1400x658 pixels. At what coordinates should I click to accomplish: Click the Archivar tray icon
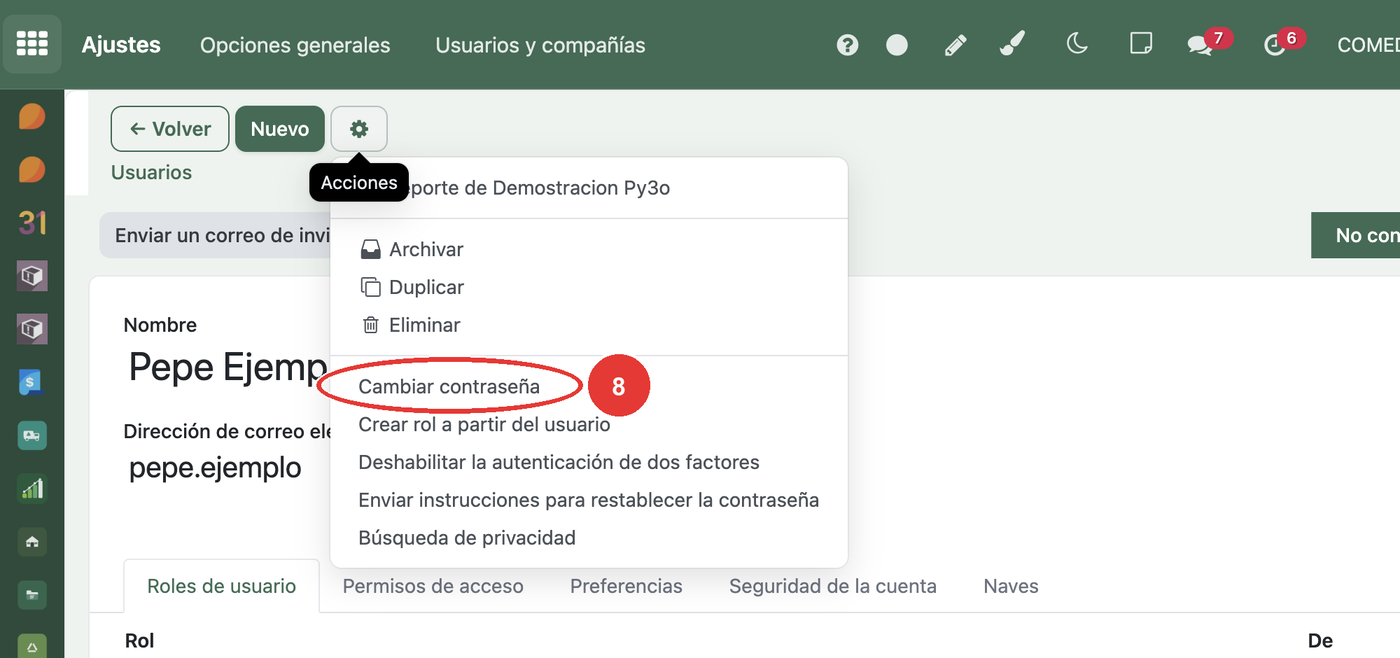pos(370,249)
